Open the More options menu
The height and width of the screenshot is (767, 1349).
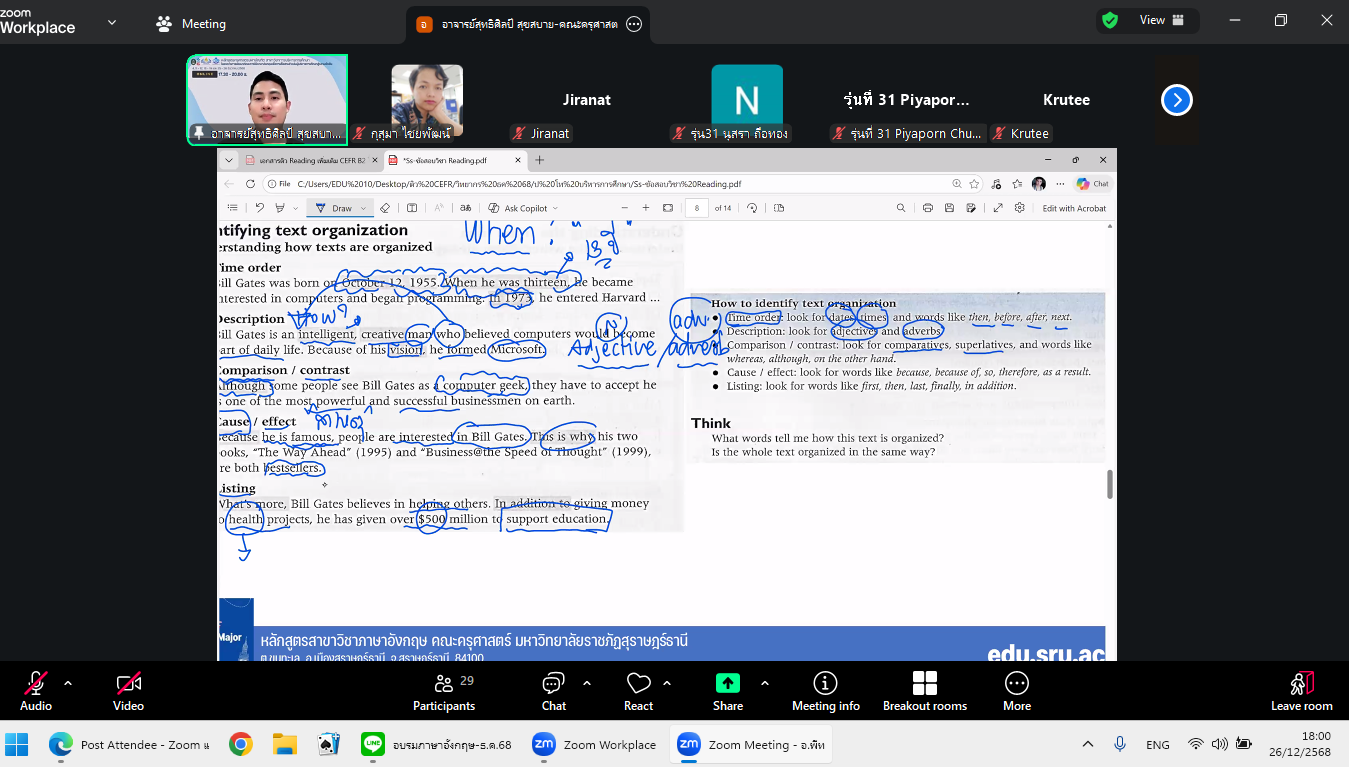tap(1016, 692)
